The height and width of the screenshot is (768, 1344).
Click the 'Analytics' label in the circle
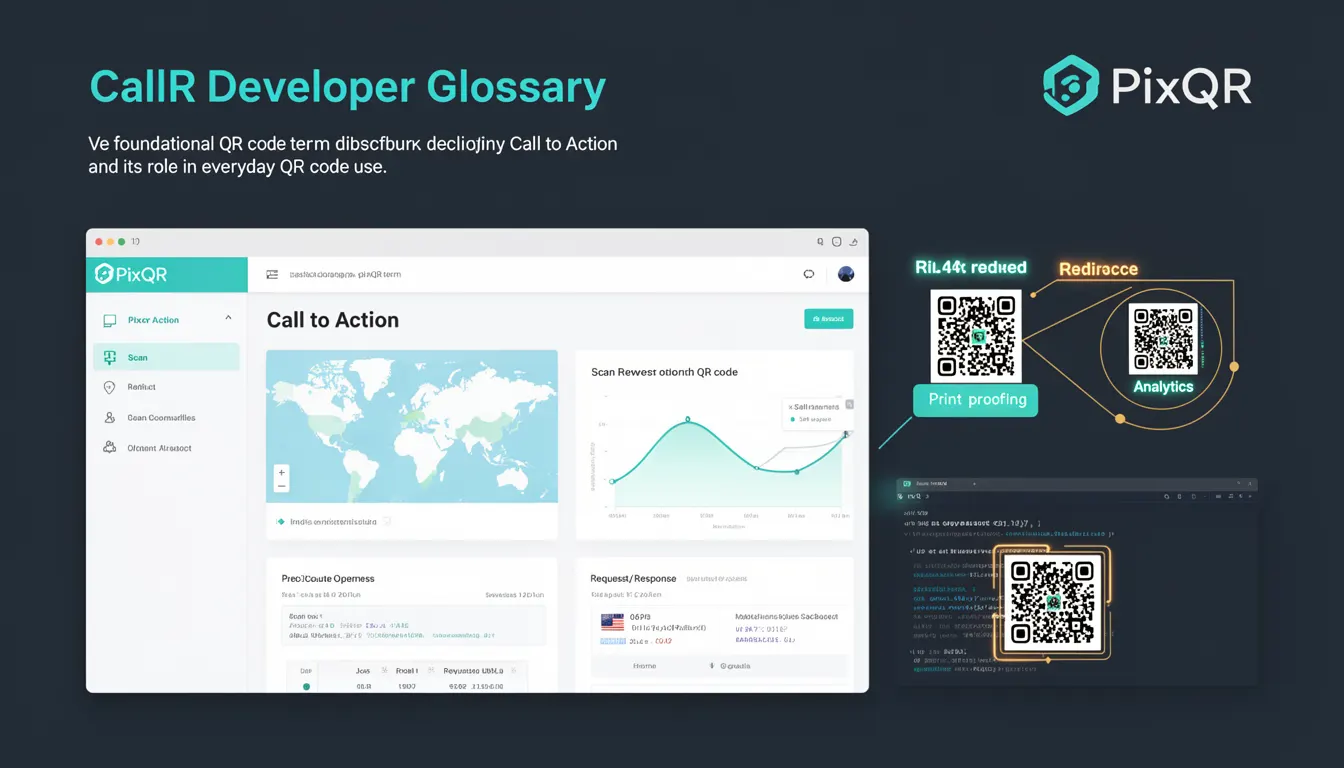pos(1163,387)
